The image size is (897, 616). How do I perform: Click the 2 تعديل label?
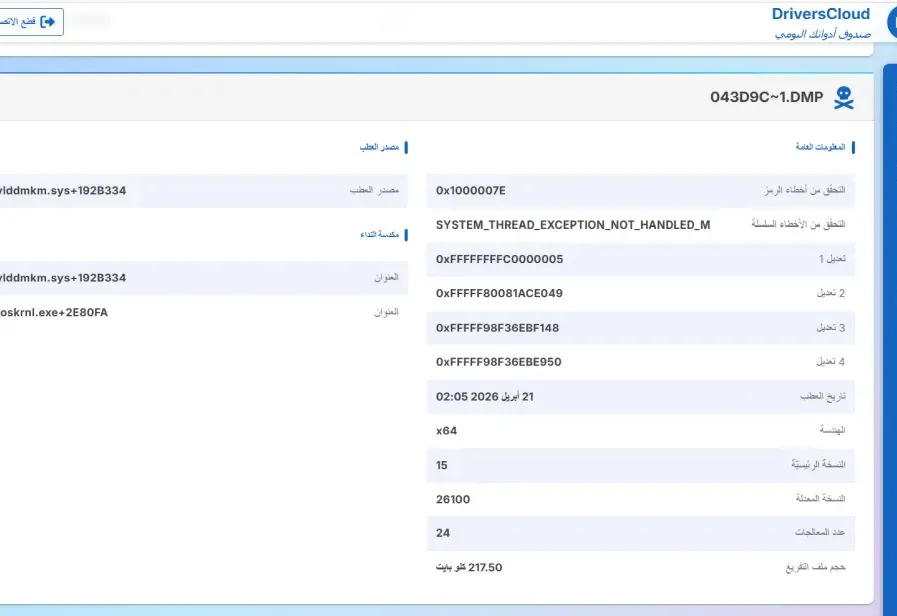831,293
